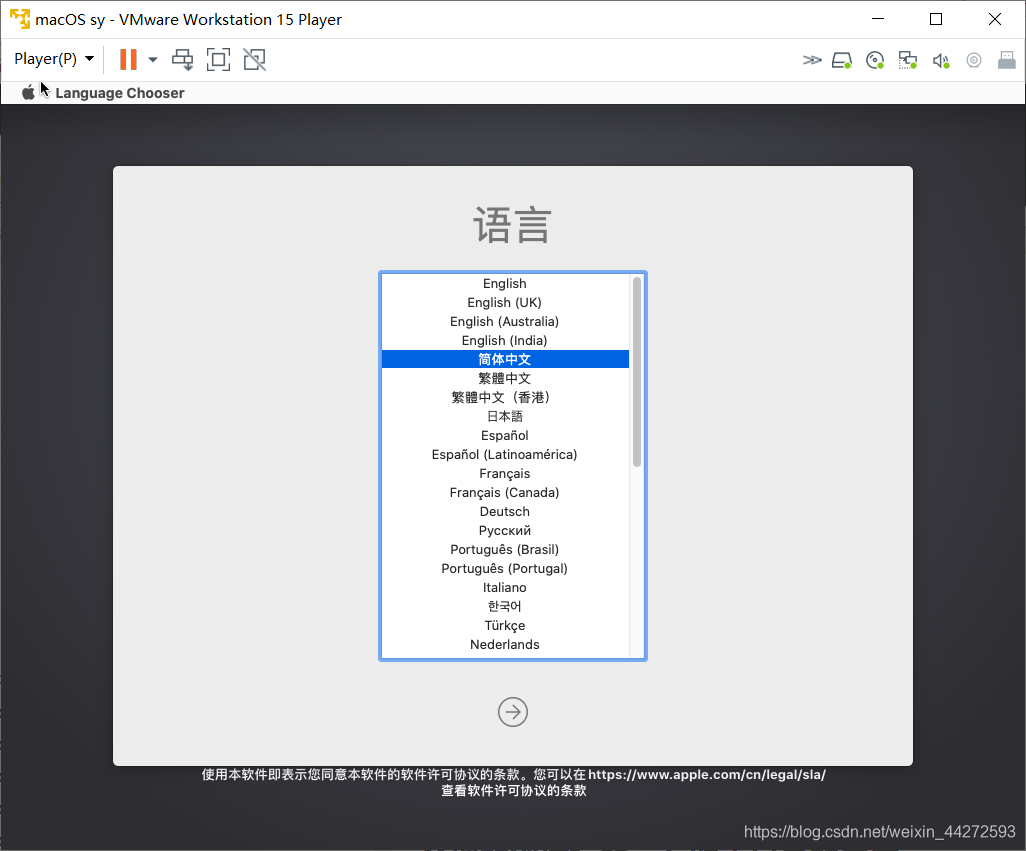Click the hard disk device status icon
This screenshot has width=1026, height=851.
pos(842,61)
